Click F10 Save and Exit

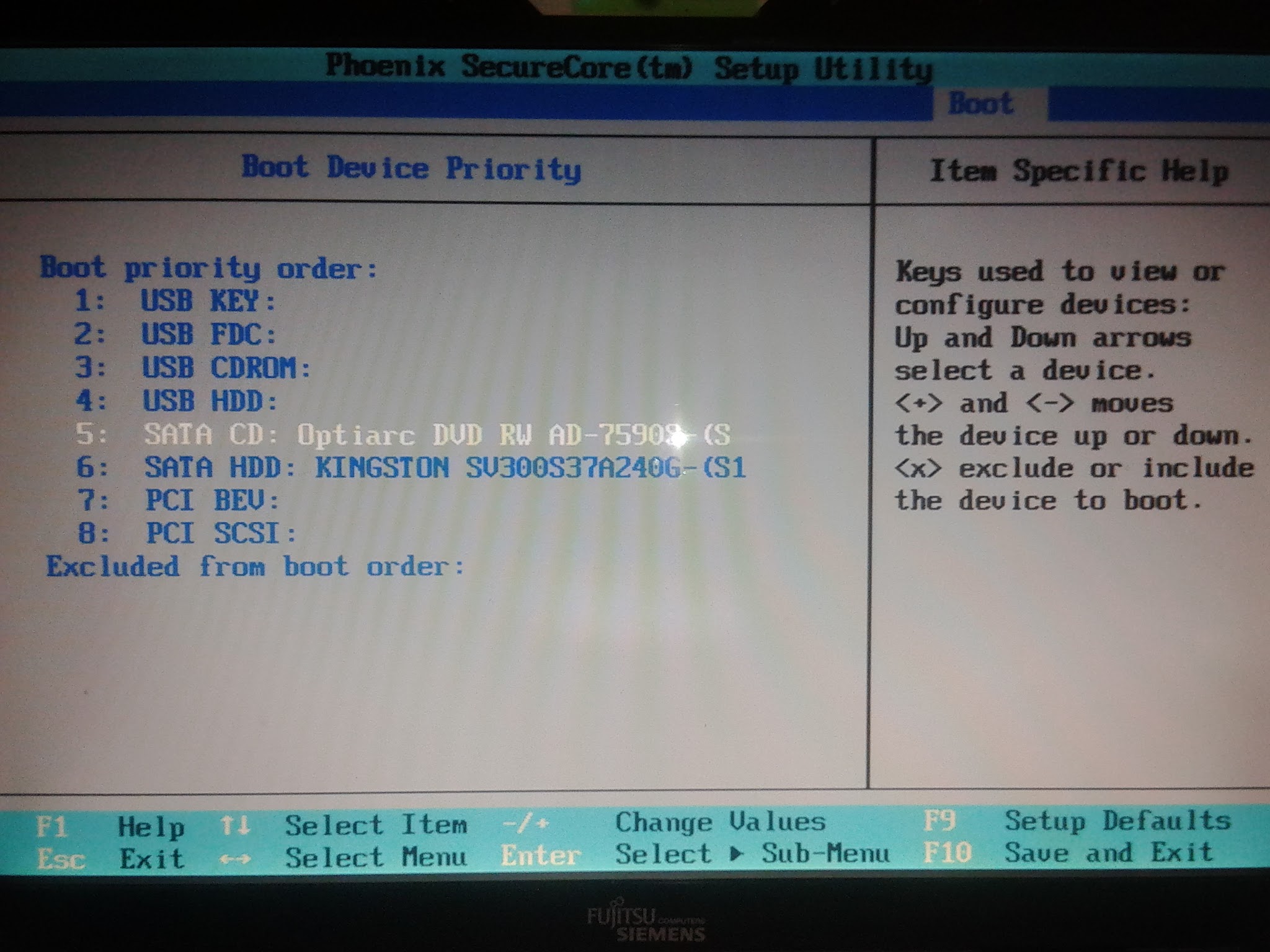point(1067,853)
